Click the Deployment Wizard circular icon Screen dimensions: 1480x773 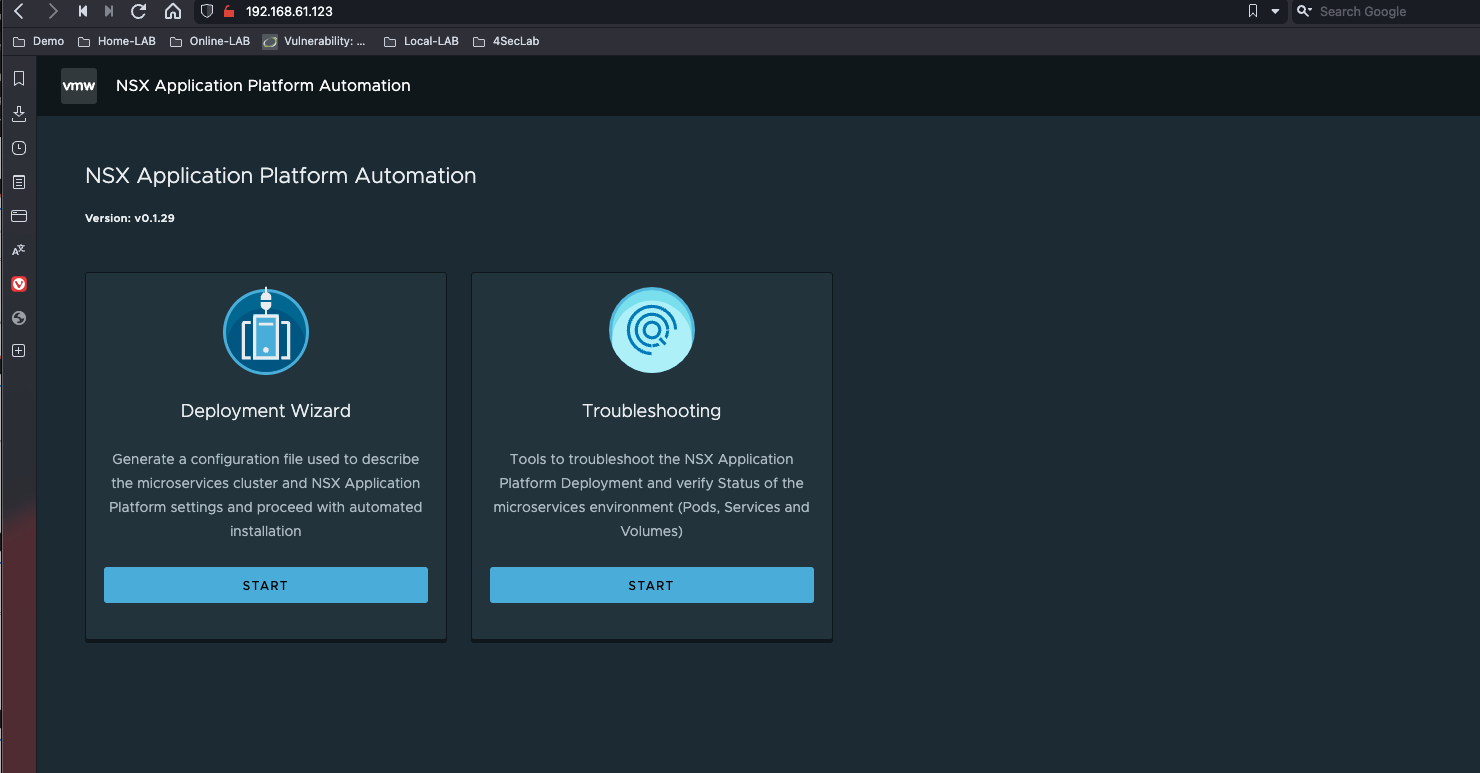click(x=265, y=331)
